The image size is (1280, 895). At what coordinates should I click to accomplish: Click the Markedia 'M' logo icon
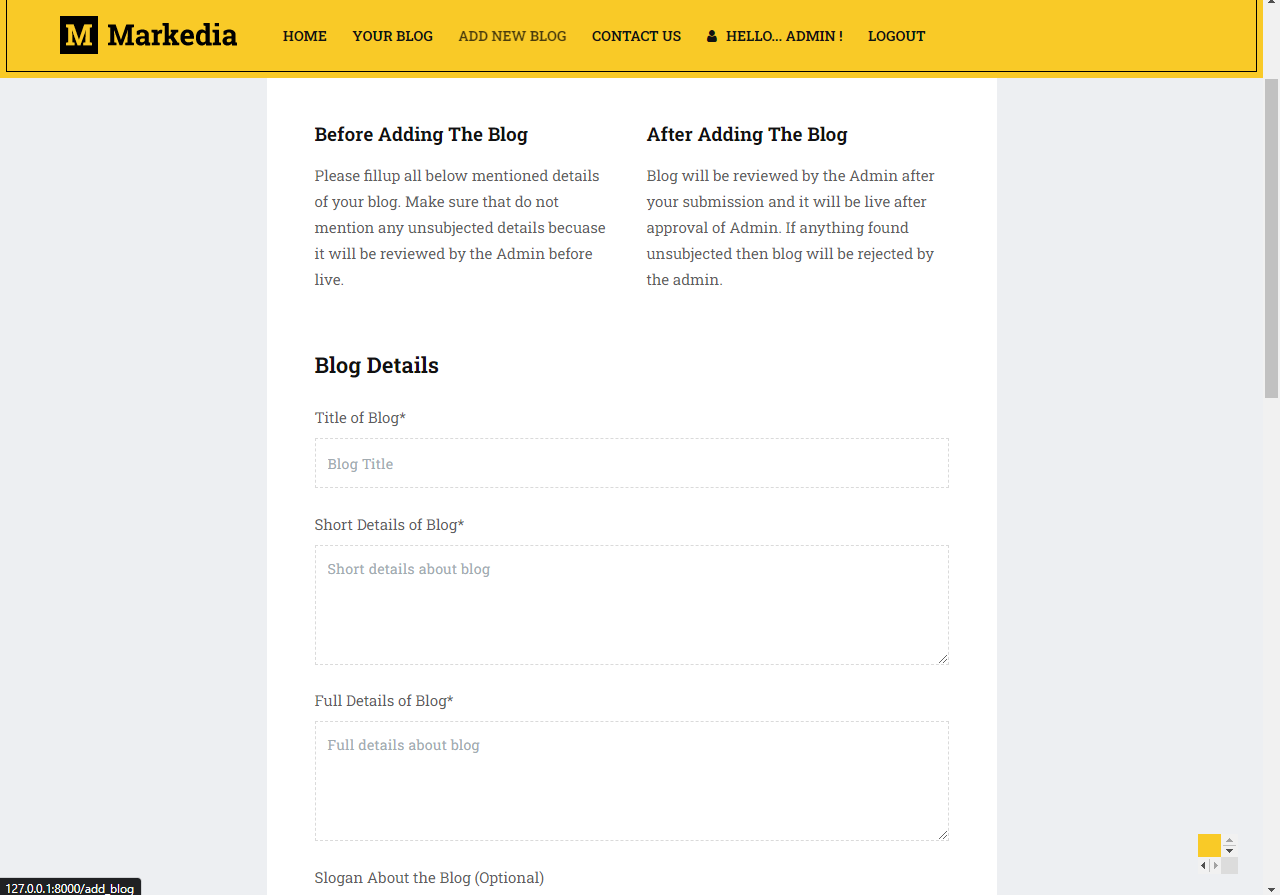[80, 36]
